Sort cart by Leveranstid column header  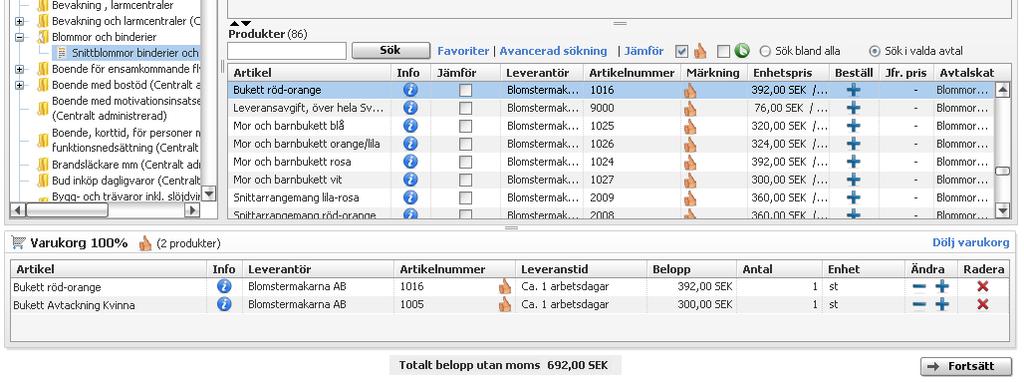(x=581, y=269)
